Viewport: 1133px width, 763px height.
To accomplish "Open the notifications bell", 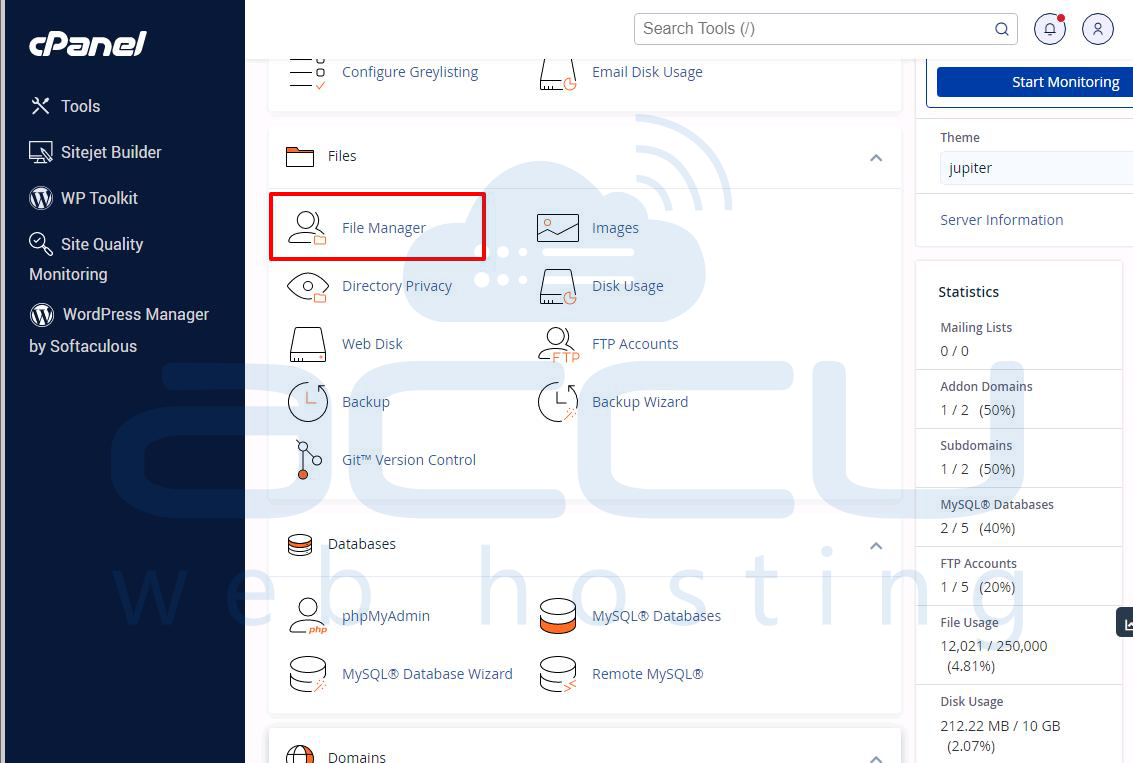I will [x=1050, y=29].
